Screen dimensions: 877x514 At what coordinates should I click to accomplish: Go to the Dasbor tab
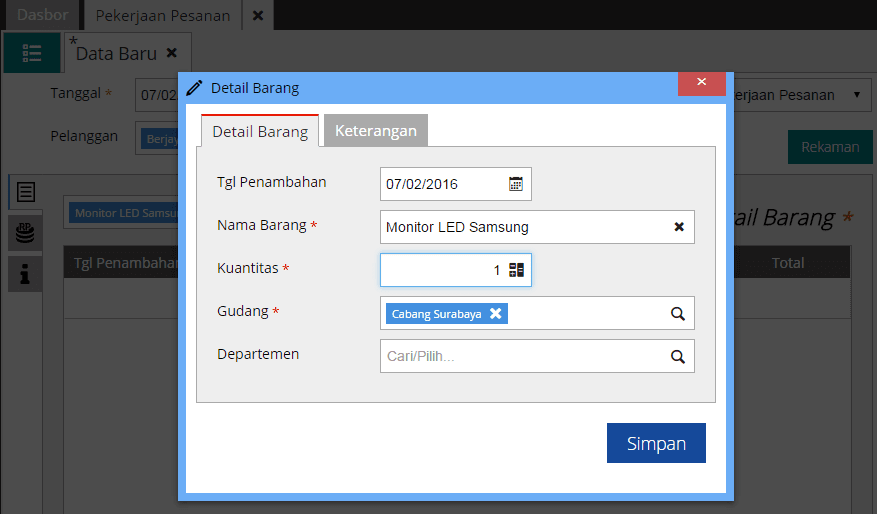tap(43, 15)
